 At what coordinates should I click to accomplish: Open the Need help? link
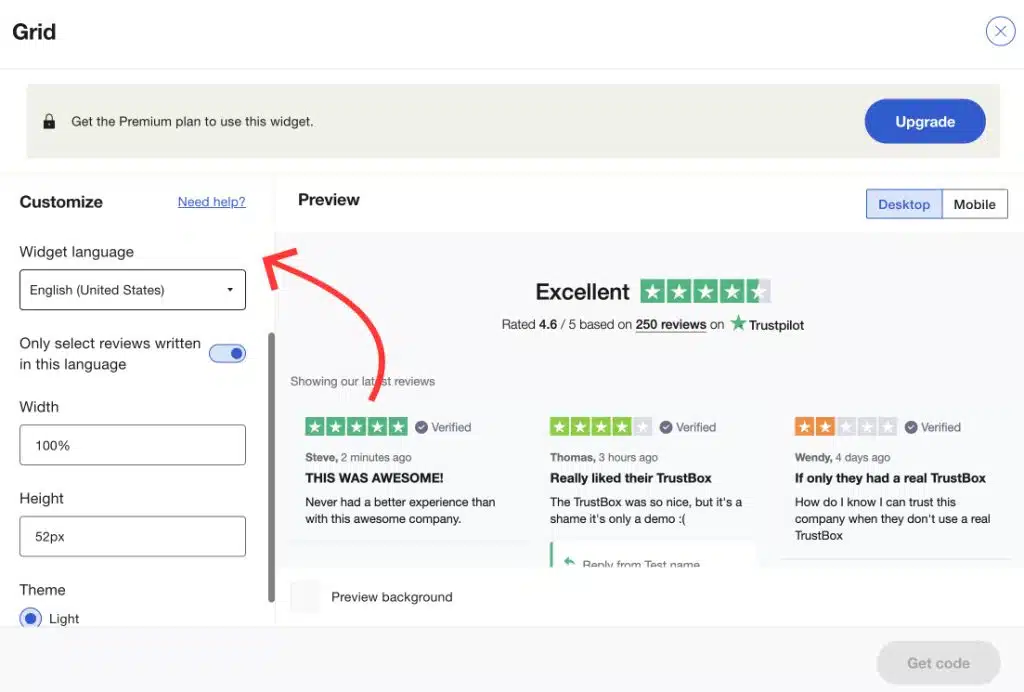point(211,202)
